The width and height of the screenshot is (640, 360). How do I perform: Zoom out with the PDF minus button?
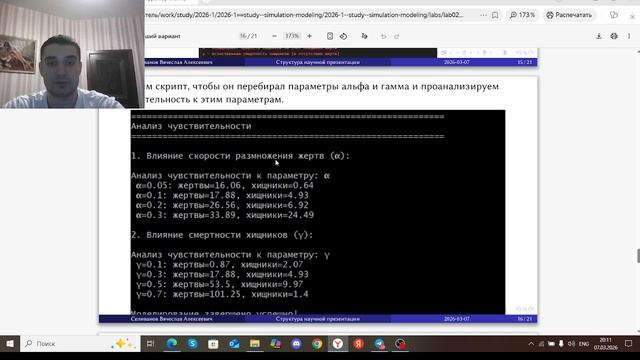(x=274, y=36)
